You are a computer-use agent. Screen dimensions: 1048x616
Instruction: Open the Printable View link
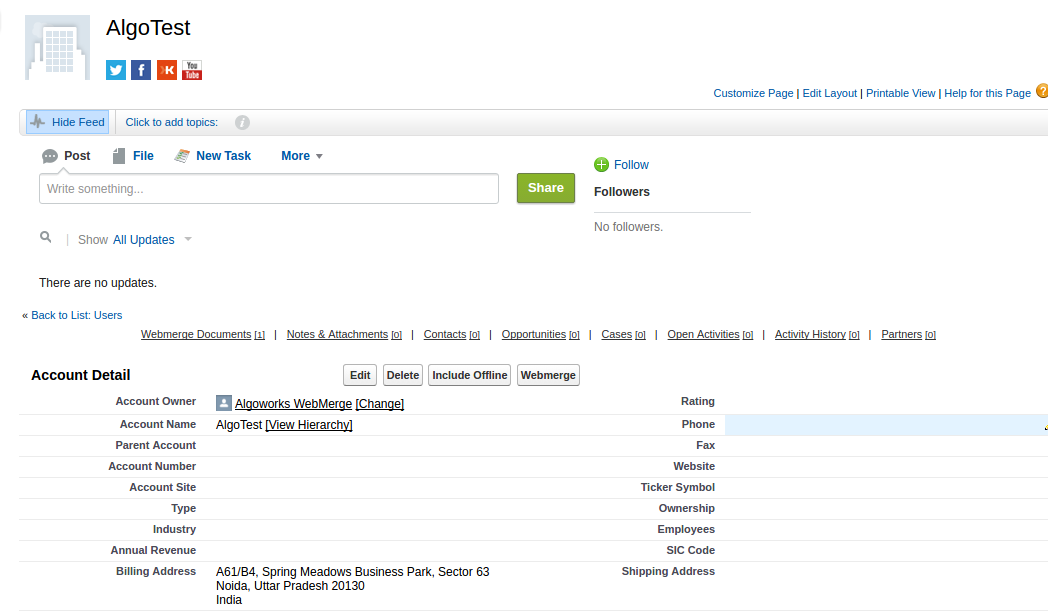pyautogui.click(x=900, y=93)
